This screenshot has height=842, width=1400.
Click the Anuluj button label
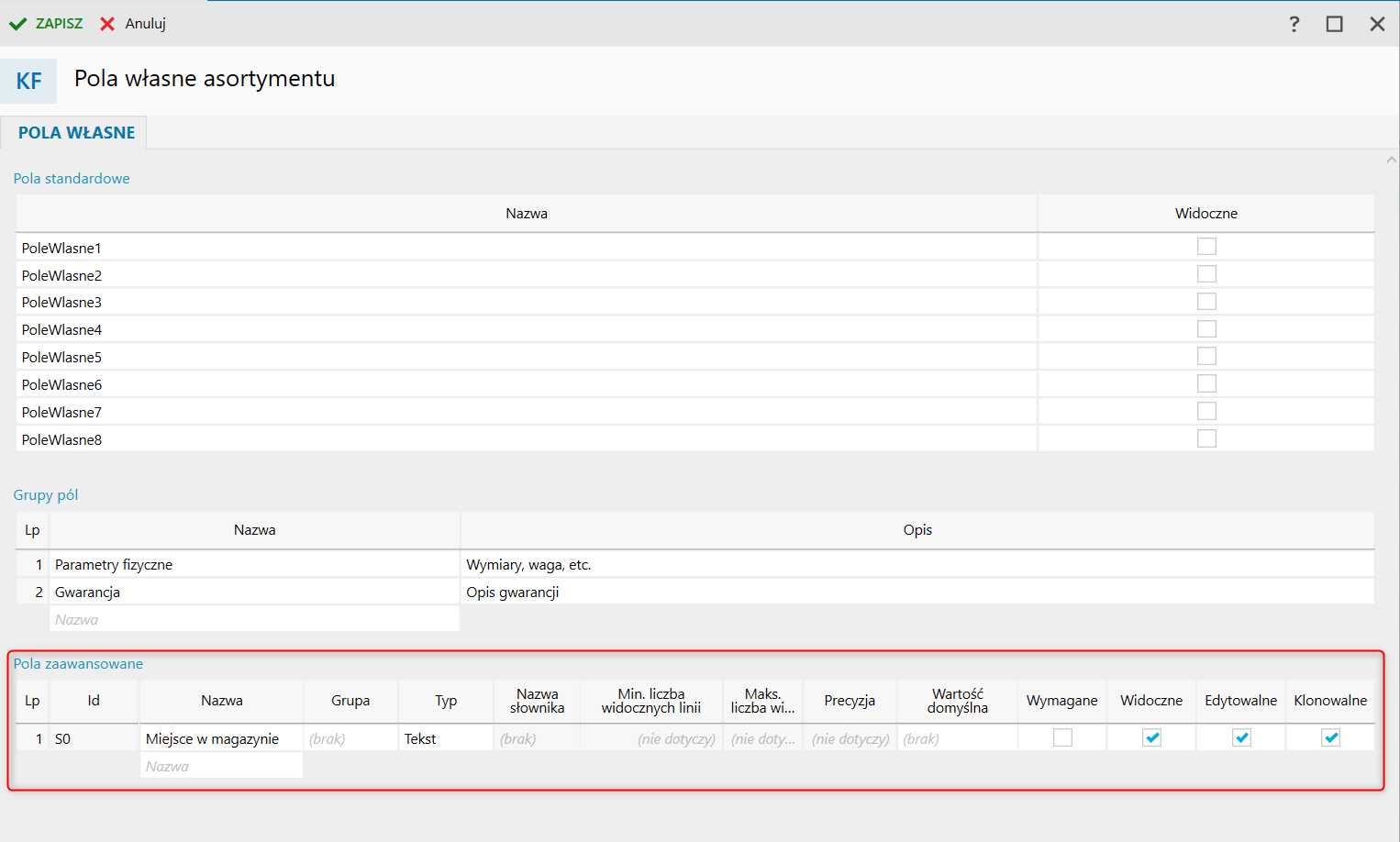tap(145, 24)
